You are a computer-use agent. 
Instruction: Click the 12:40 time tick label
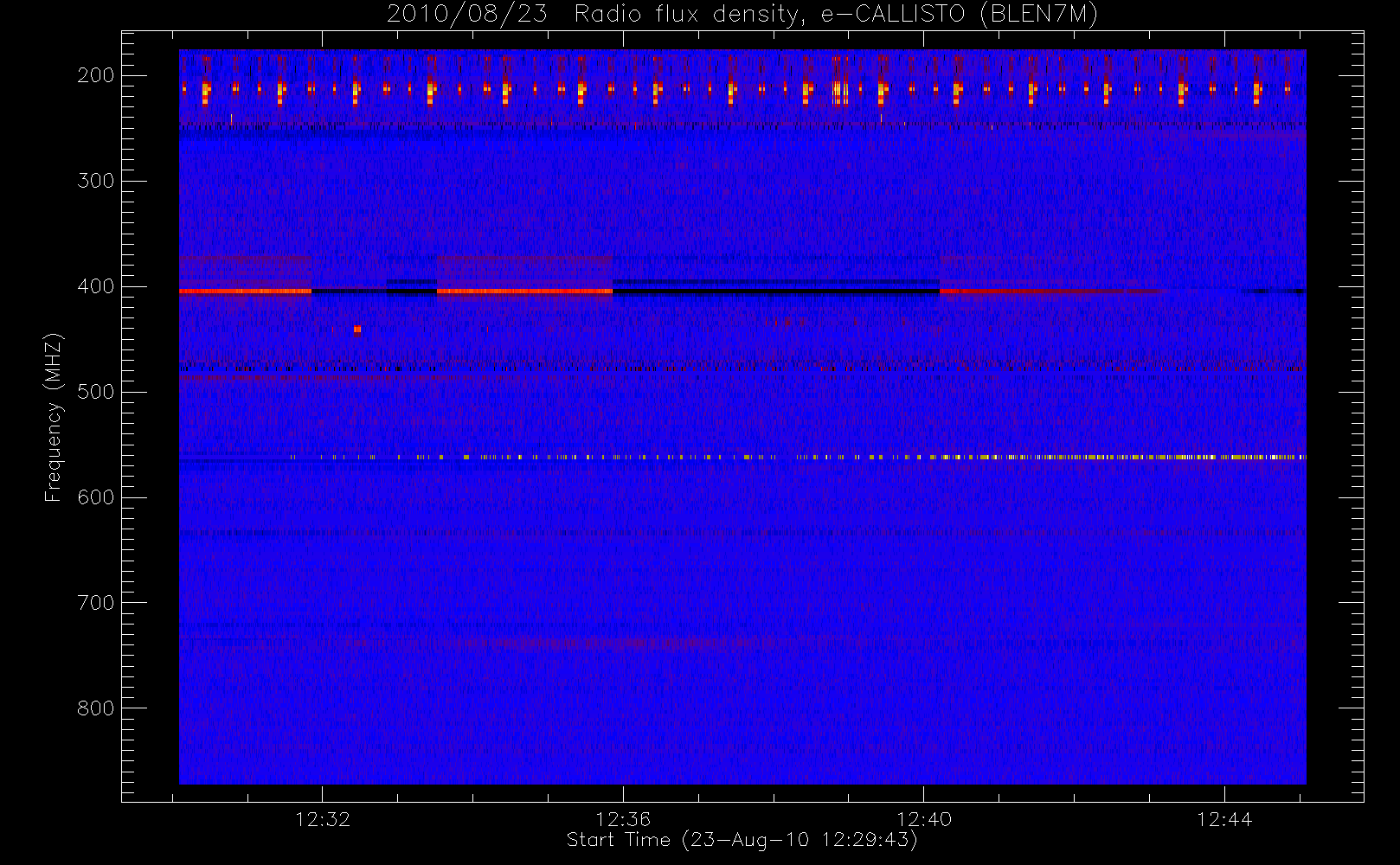pyautogui.click(x=924, y=819)
